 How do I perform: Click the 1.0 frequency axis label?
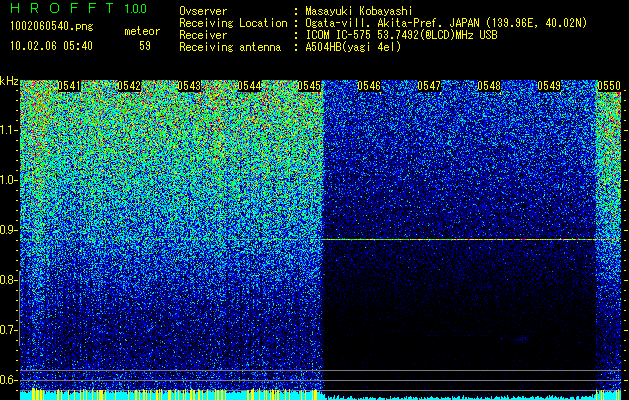(x=7, y=180)
